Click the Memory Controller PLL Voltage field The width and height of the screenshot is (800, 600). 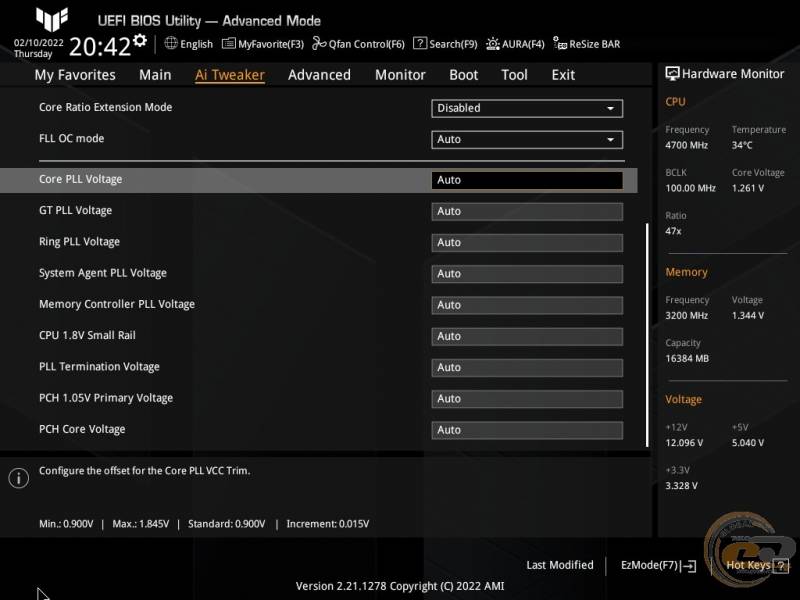(527, 305)
